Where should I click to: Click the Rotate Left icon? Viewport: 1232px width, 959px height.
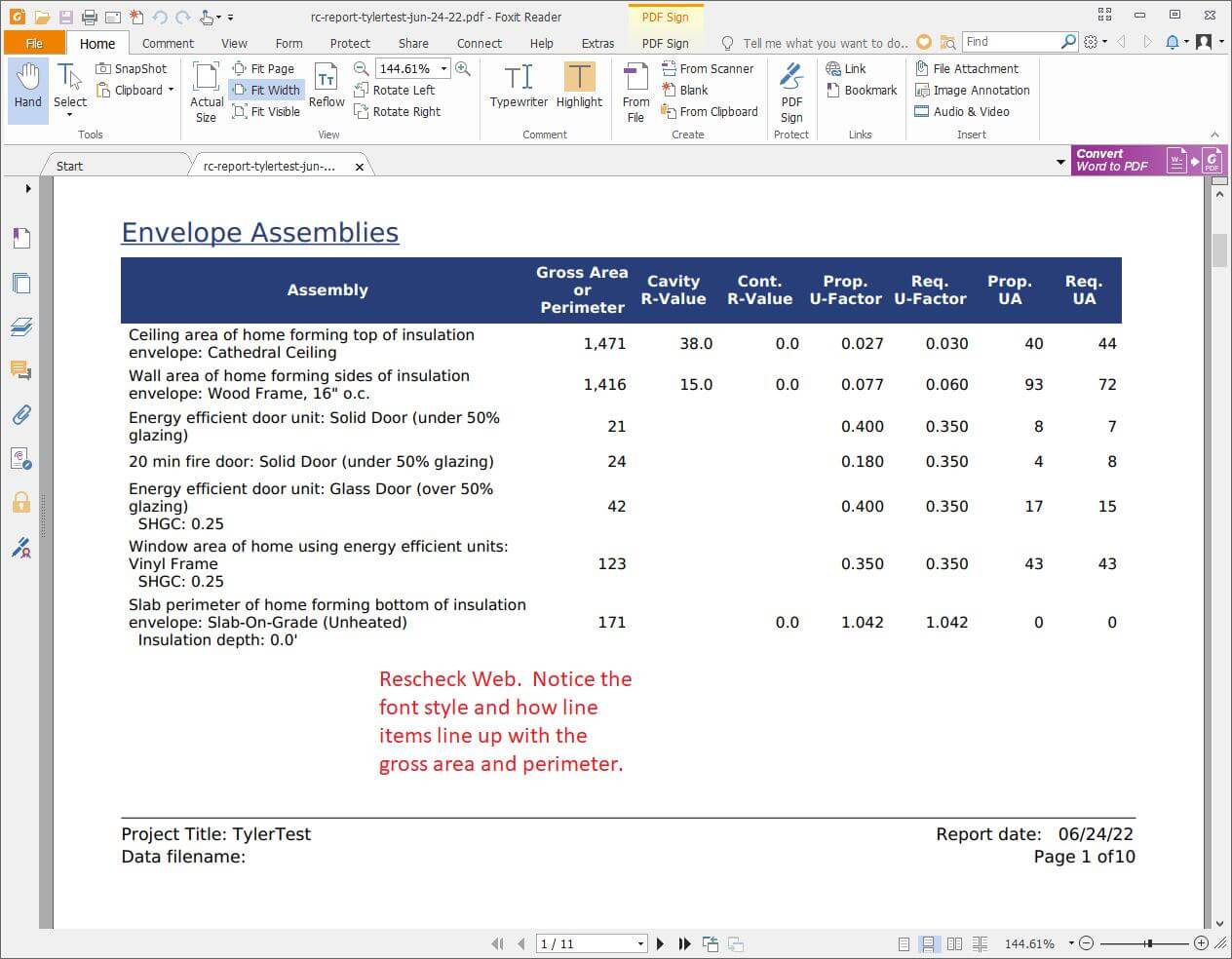tap(361, 90)
